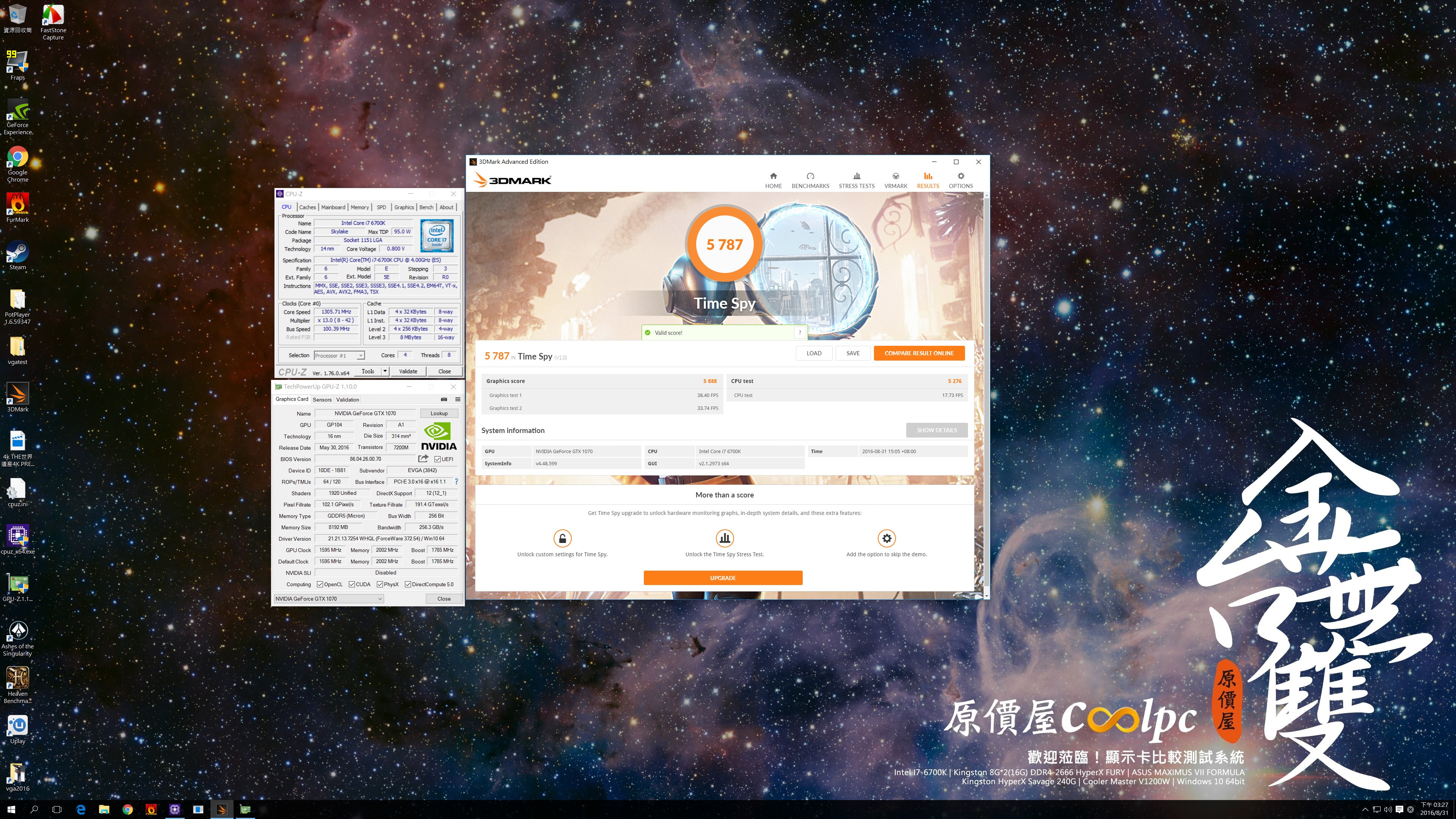Open FastStone Capture desktop icon
This screenshot has width=1456, height=819.
53,22
